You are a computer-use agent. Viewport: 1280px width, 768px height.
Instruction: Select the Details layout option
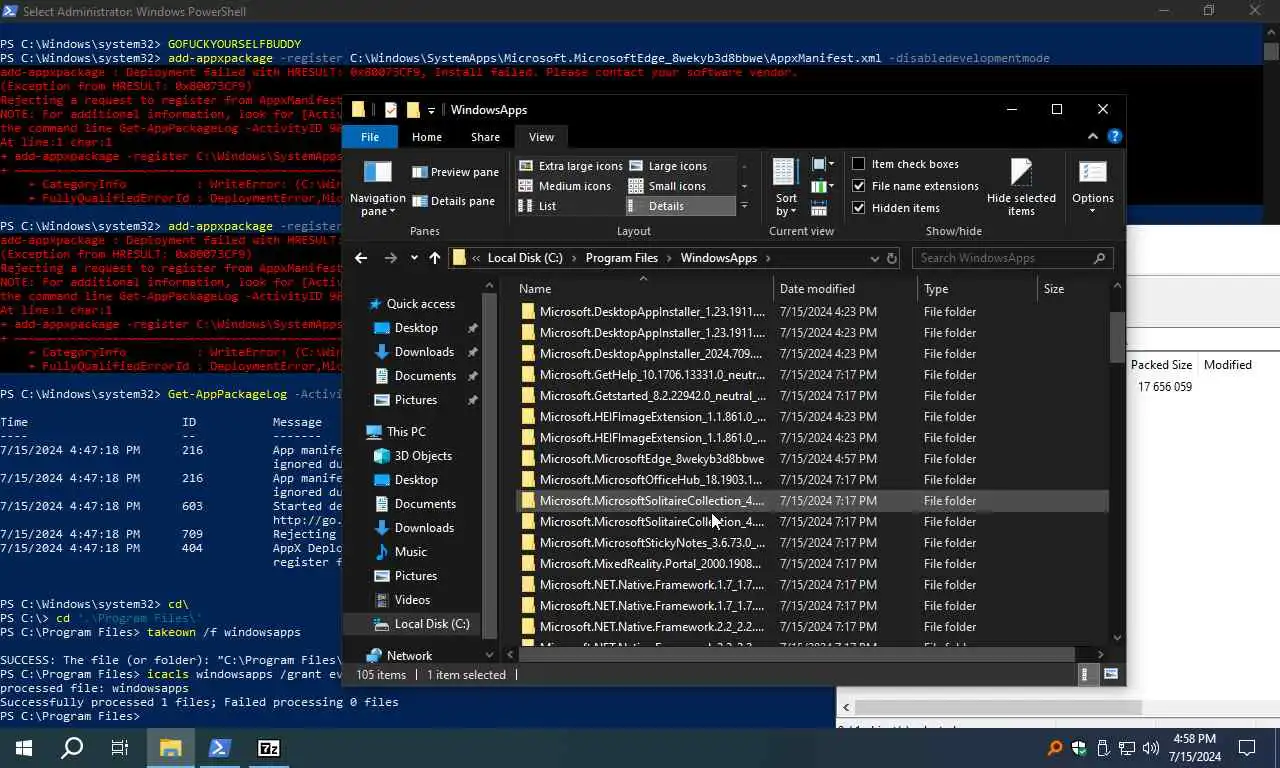(680, 206)
